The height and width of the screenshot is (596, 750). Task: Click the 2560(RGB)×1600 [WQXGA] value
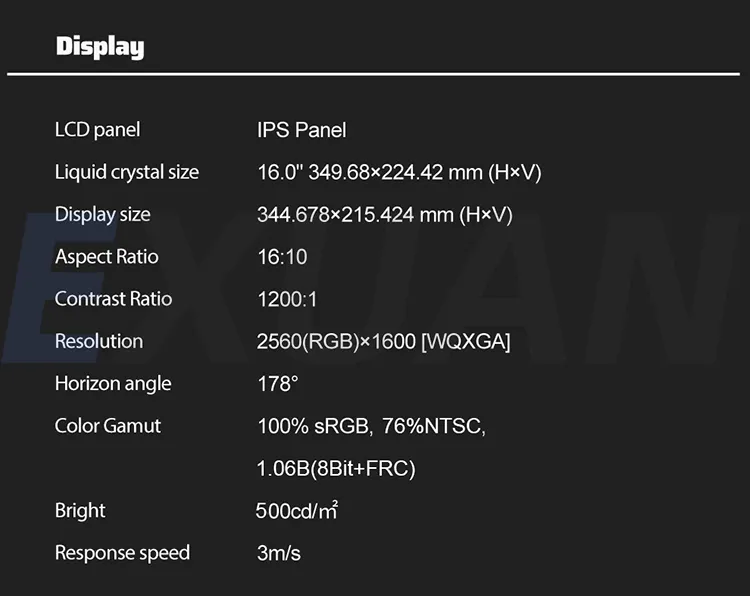click(x=384, y=342)
